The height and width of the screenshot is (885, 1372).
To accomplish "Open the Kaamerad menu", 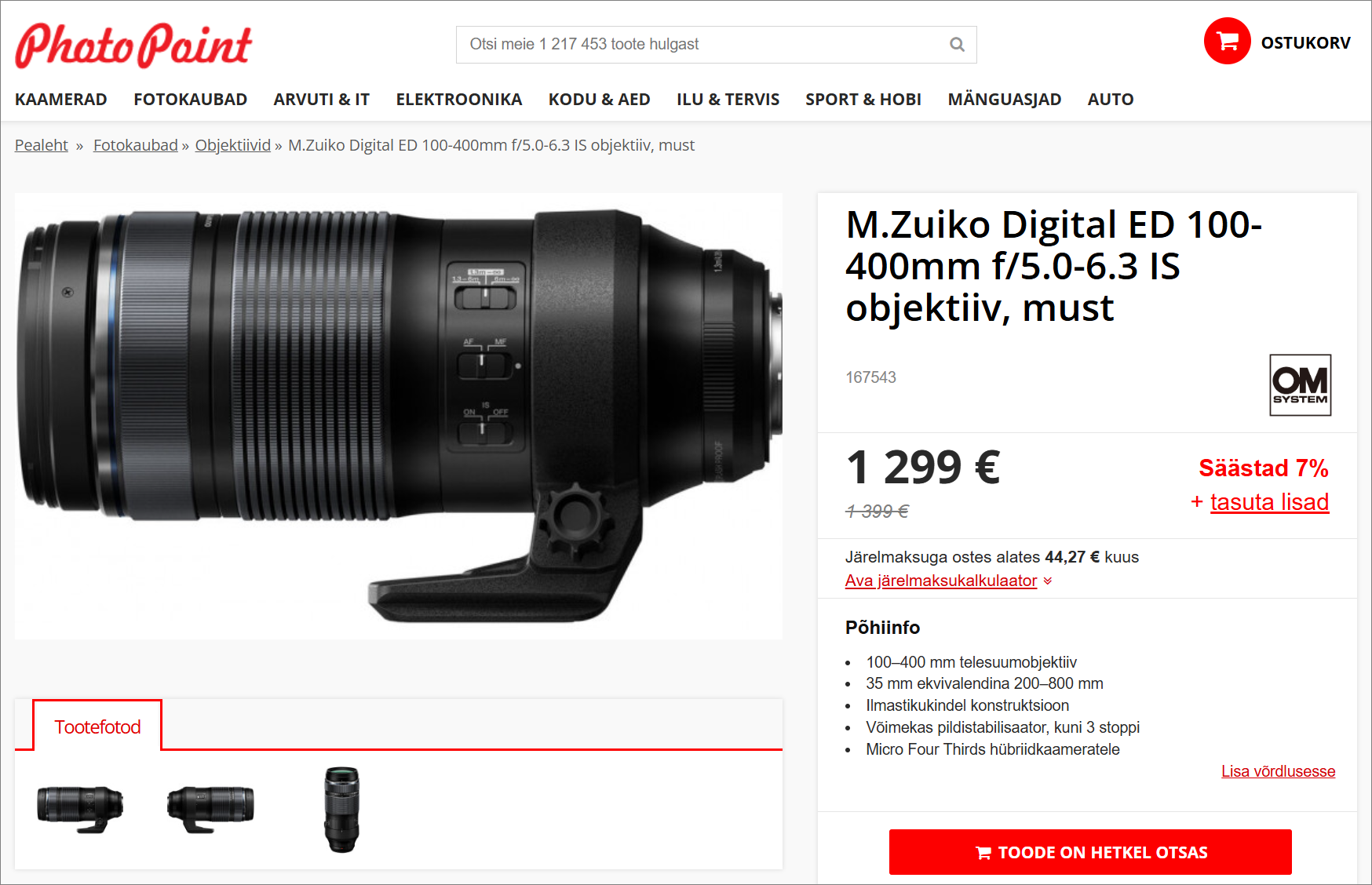I will point(61,100).
